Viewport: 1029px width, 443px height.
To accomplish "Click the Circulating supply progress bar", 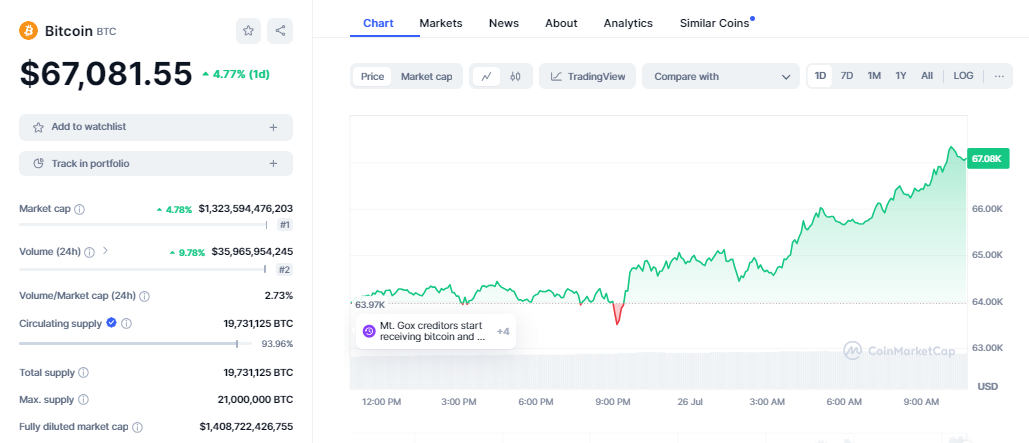I will tap(135, 343).
